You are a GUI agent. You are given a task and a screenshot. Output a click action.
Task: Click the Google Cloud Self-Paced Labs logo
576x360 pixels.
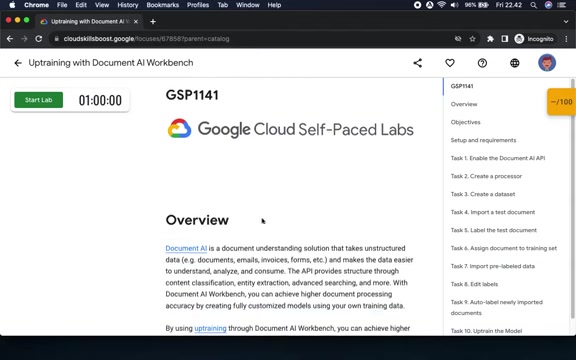click(x=291, y=129)
